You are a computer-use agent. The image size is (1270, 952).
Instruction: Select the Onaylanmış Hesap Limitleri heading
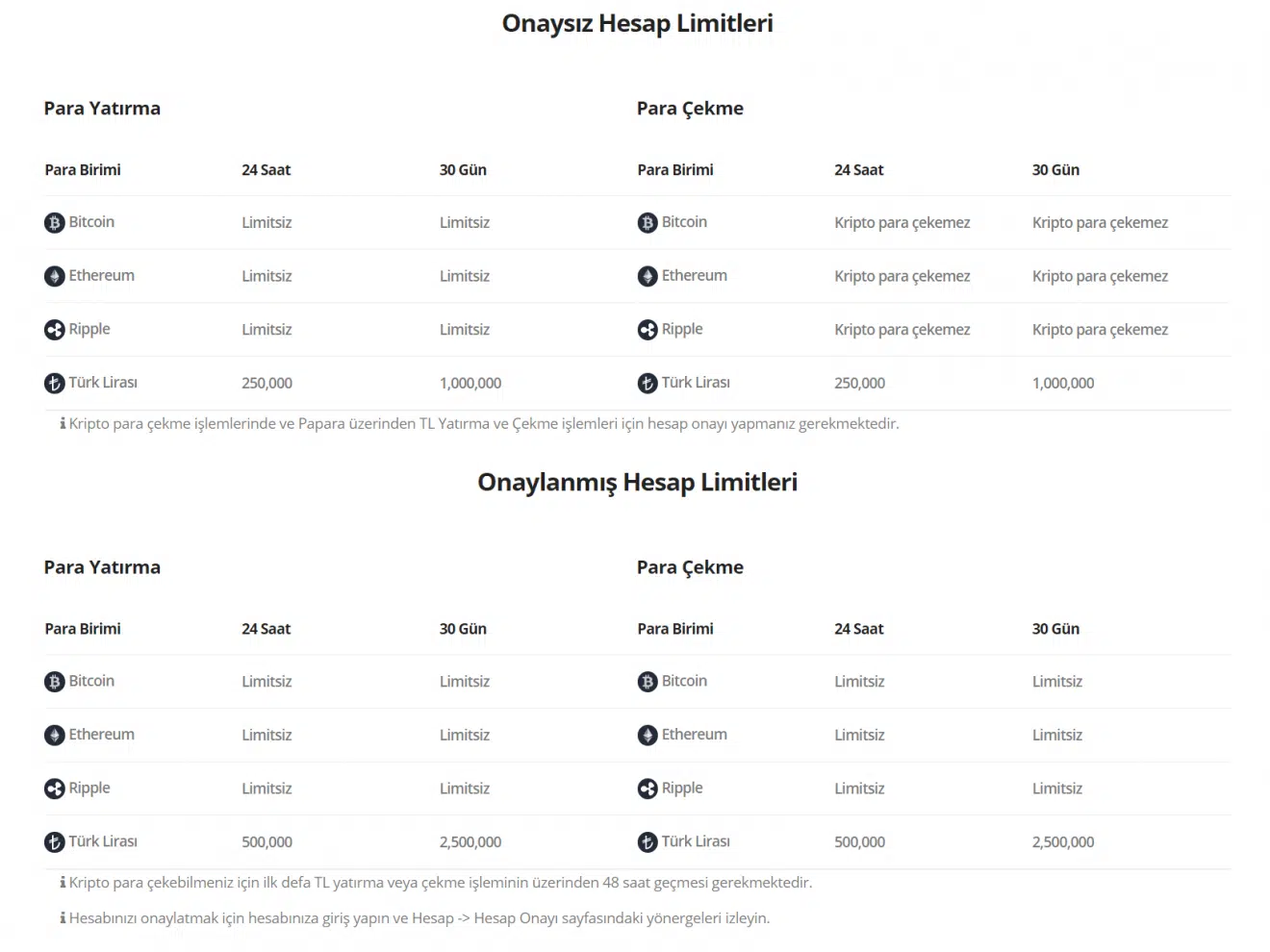[x=637, y=482]
